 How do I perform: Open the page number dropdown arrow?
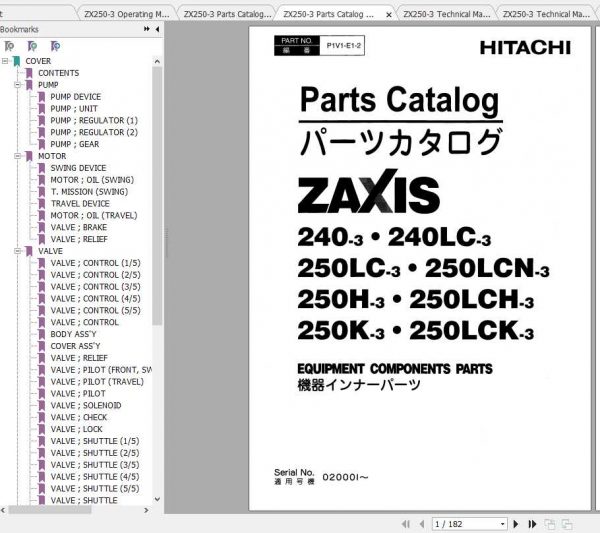502,524
